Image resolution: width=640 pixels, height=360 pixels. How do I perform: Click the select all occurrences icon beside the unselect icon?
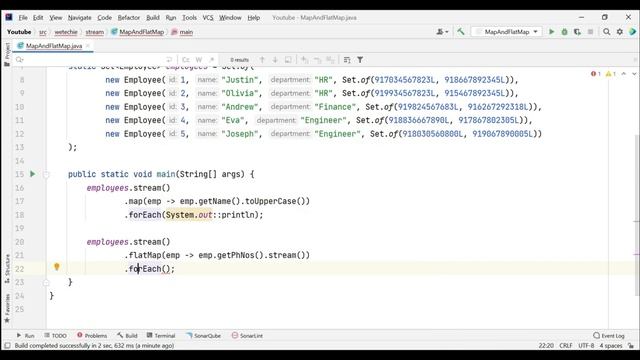pyautogui.click(x=331, y=60)
